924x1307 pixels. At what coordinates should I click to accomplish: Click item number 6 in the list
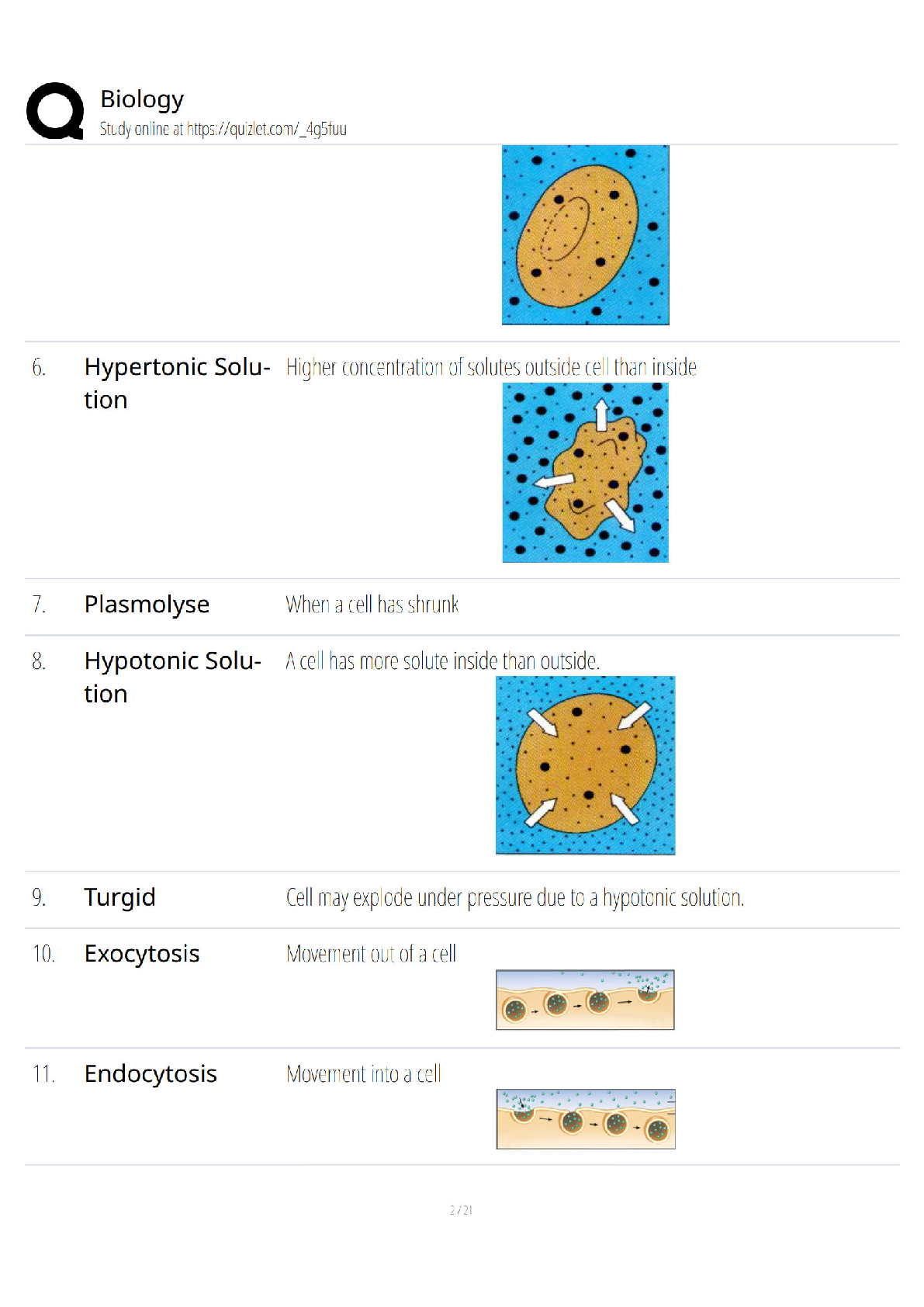coord(39,368)
